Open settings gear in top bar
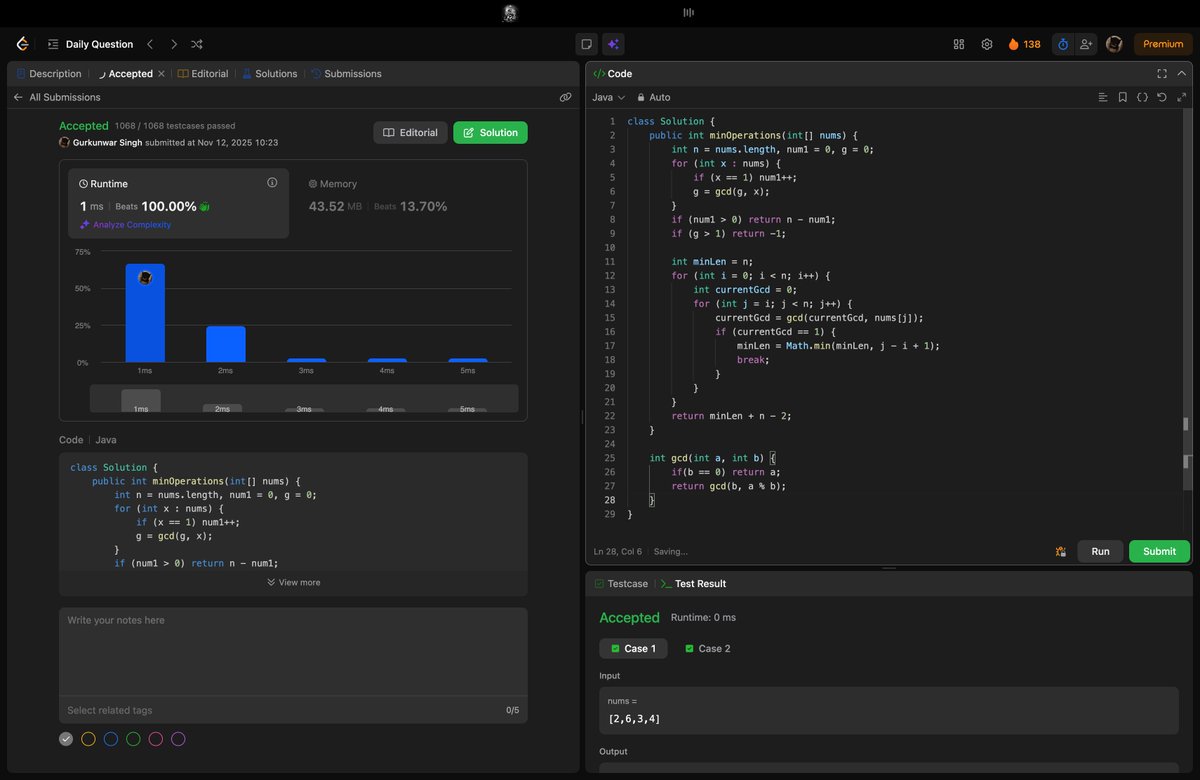The image size is (1200, 780). [x=987, y=44]
